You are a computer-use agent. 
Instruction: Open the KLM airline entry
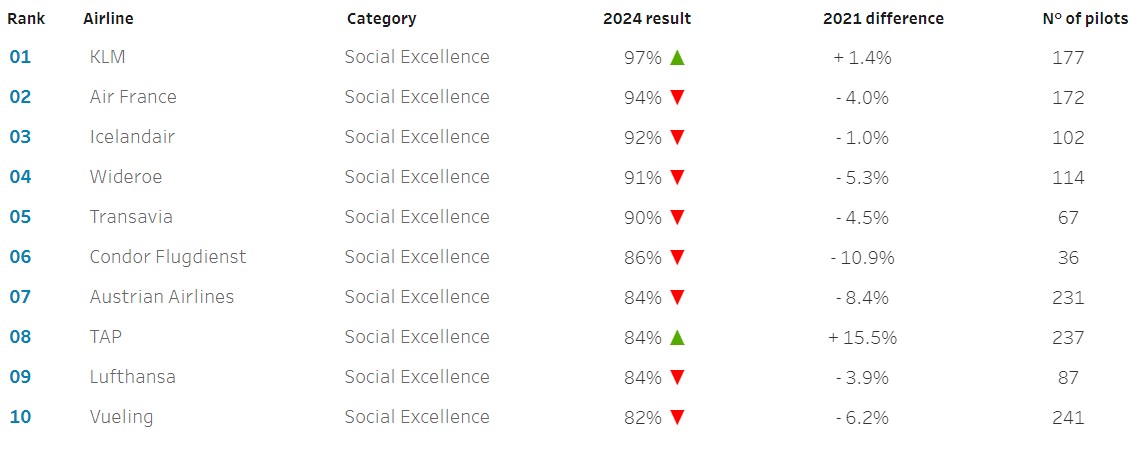[107, 57]
